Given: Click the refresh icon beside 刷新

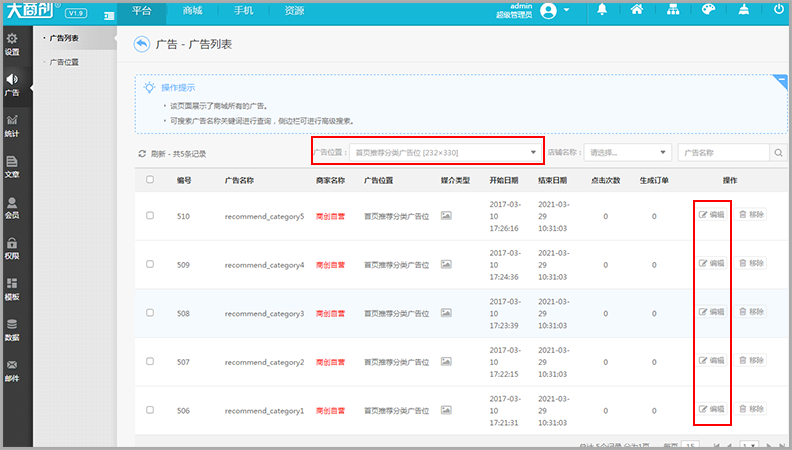Looking at the screenshot, I should click(142, 154).
